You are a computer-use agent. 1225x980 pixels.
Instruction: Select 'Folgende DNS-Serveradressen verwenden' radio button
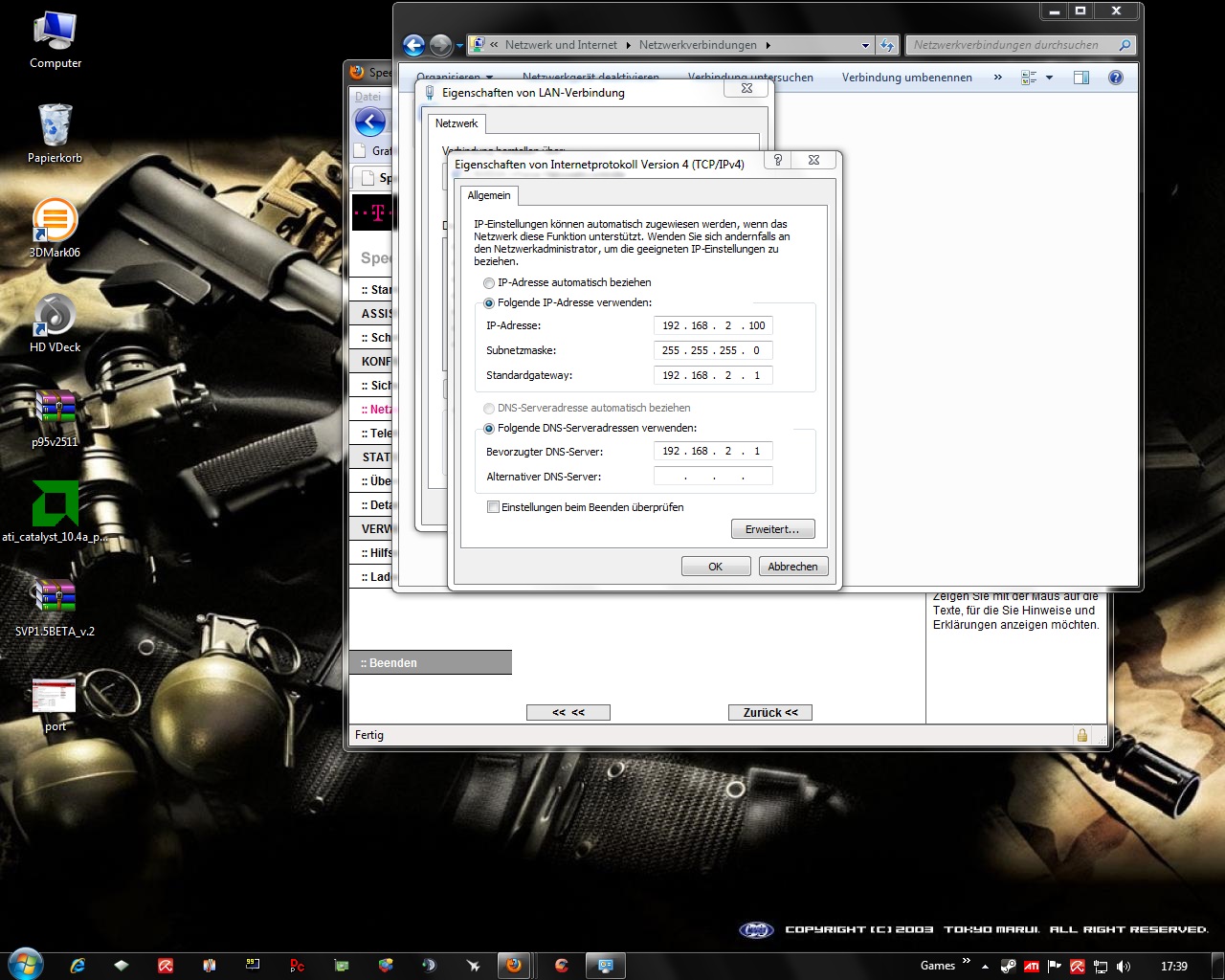pos(489,429)
